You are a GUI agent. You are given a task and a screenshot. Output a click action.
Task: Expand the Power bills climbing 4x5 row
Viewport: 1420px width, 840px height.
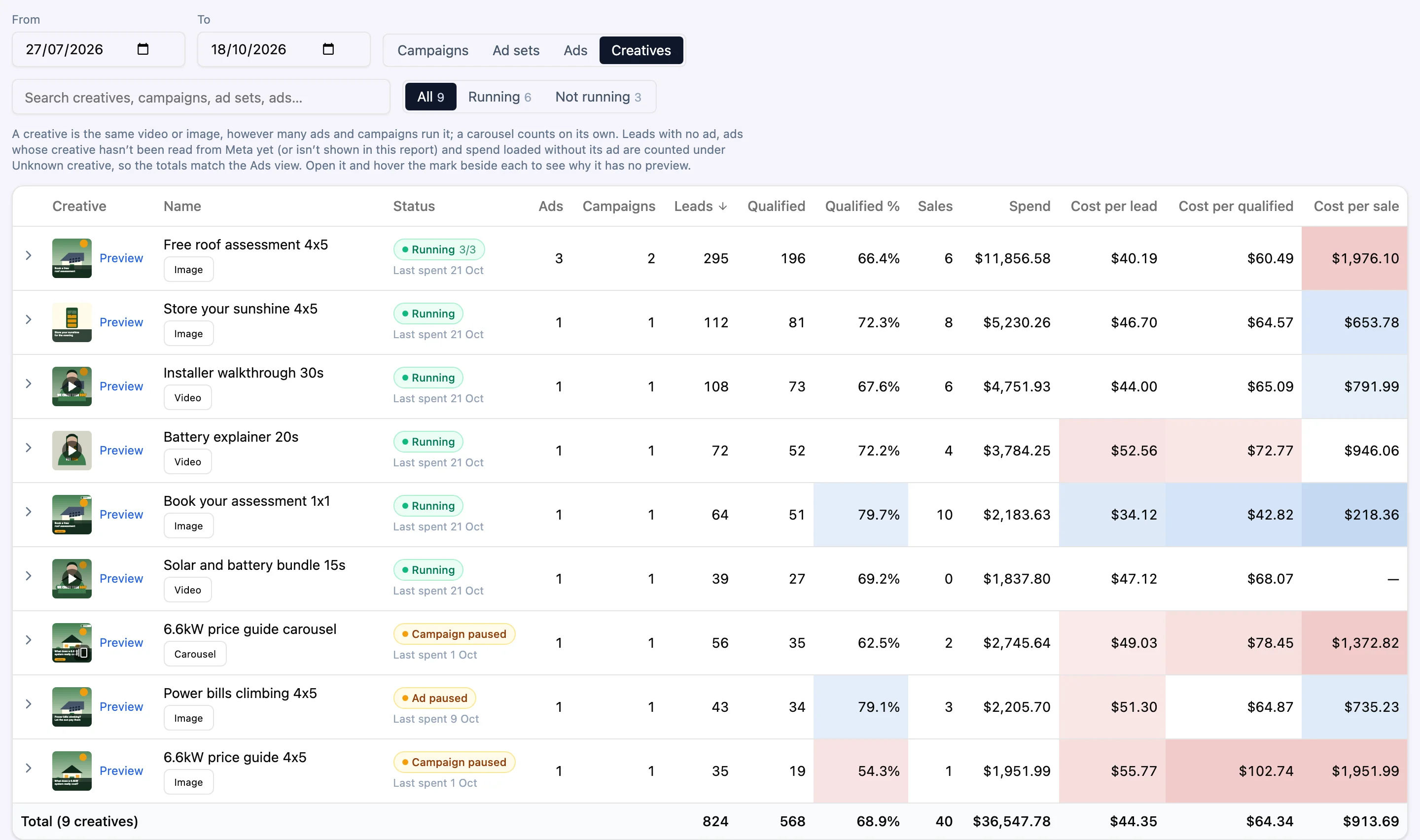click(x=28, y=703)
